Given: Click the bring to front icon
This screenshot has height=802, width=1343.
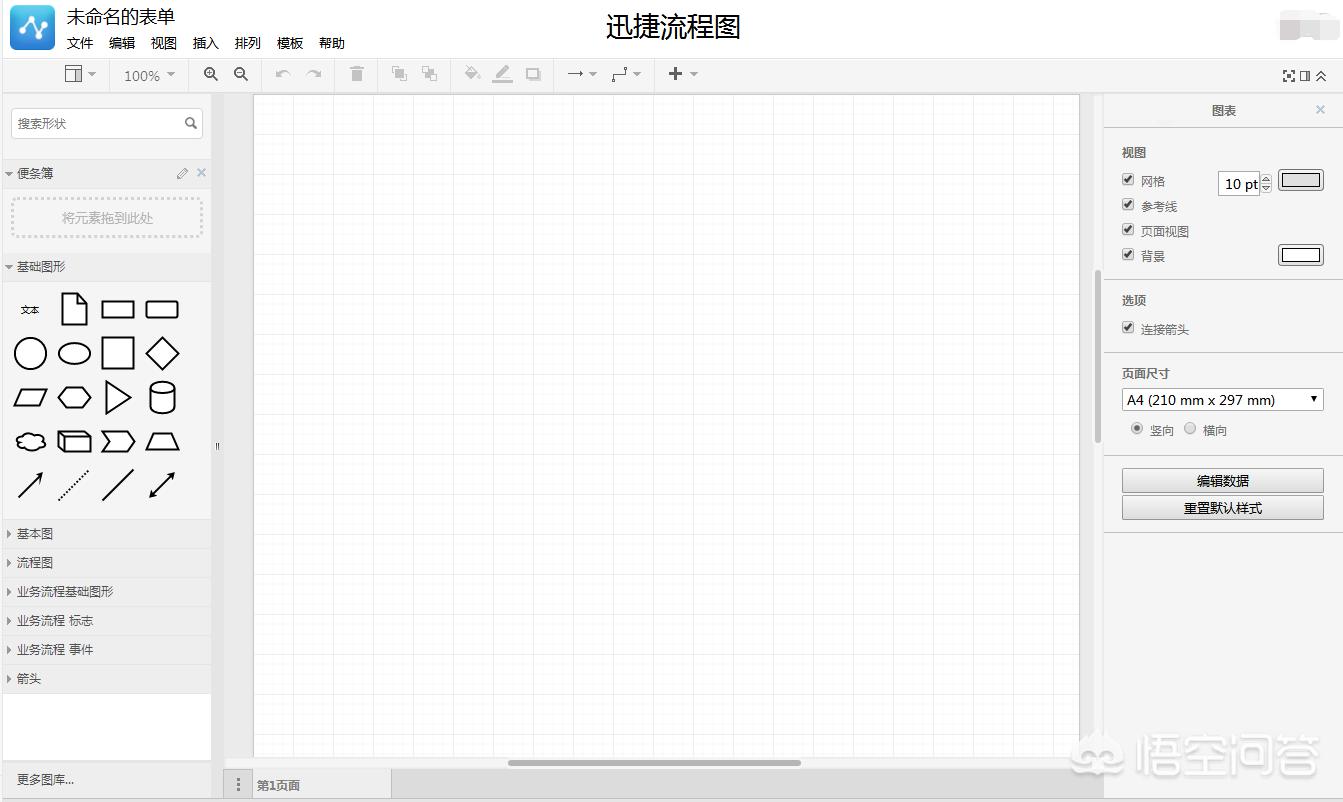Looking at the screenshot, I should coord(399,74).
